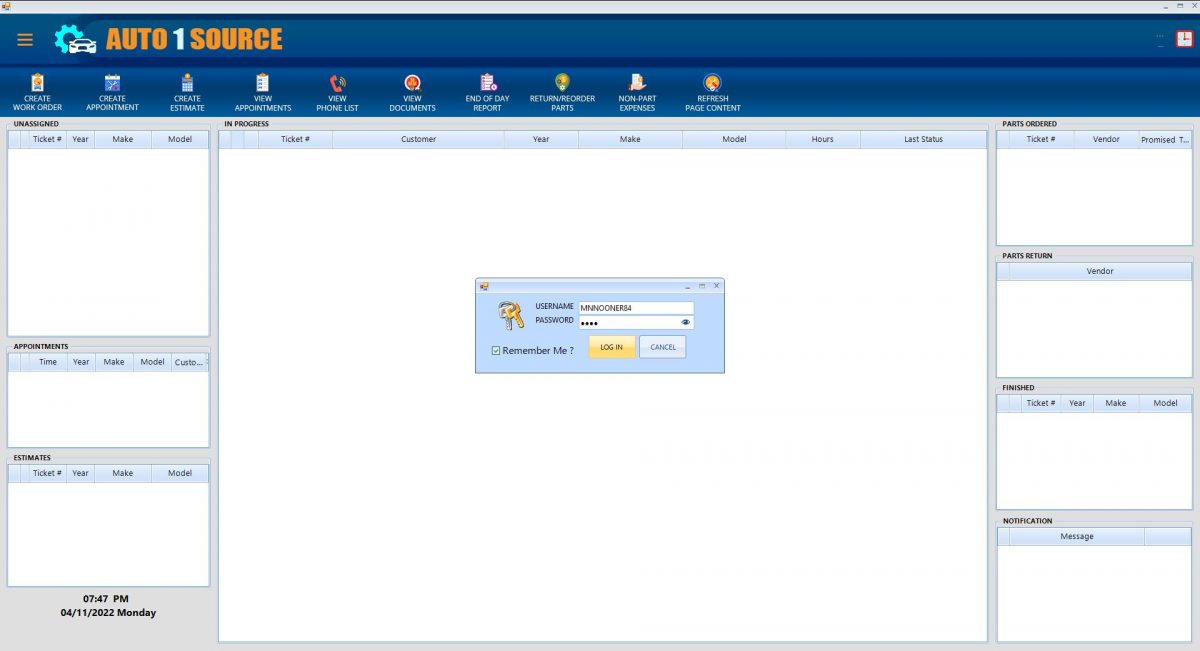This screenshot has width=1200, height=651.
Task: Click the CANCEL button on the login dialog
Action: click(663, 346)
